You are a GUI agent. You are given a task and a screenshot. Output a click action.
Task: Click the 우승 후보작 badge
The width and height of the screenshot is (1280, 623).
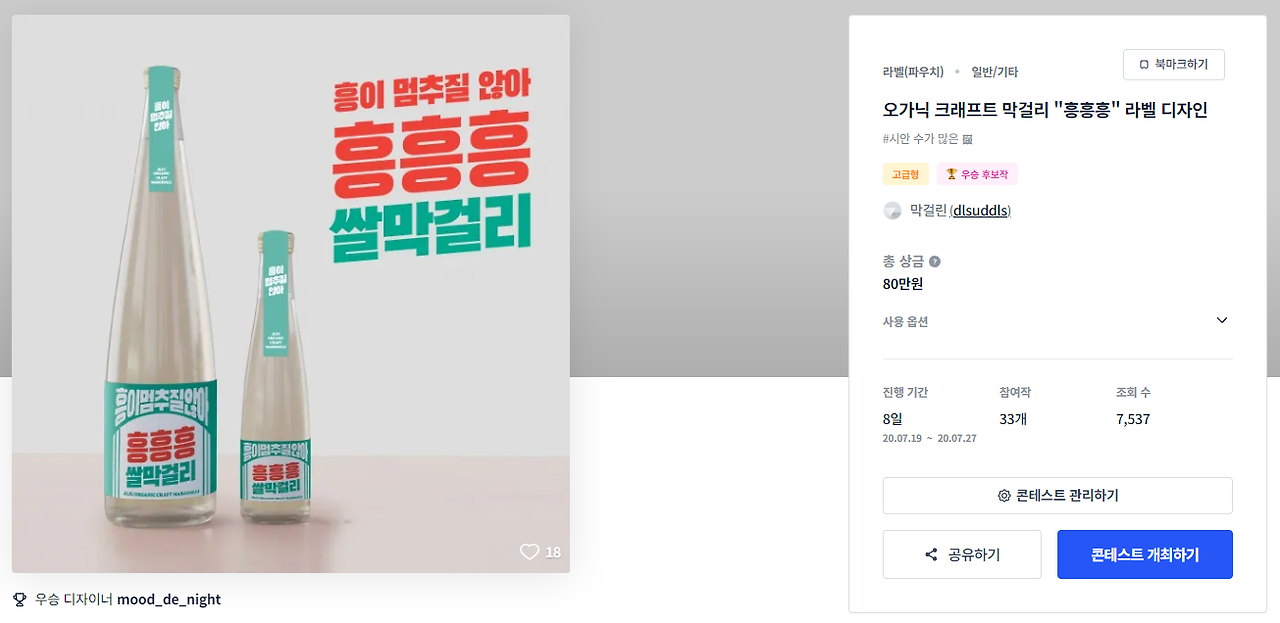point(977,175)
